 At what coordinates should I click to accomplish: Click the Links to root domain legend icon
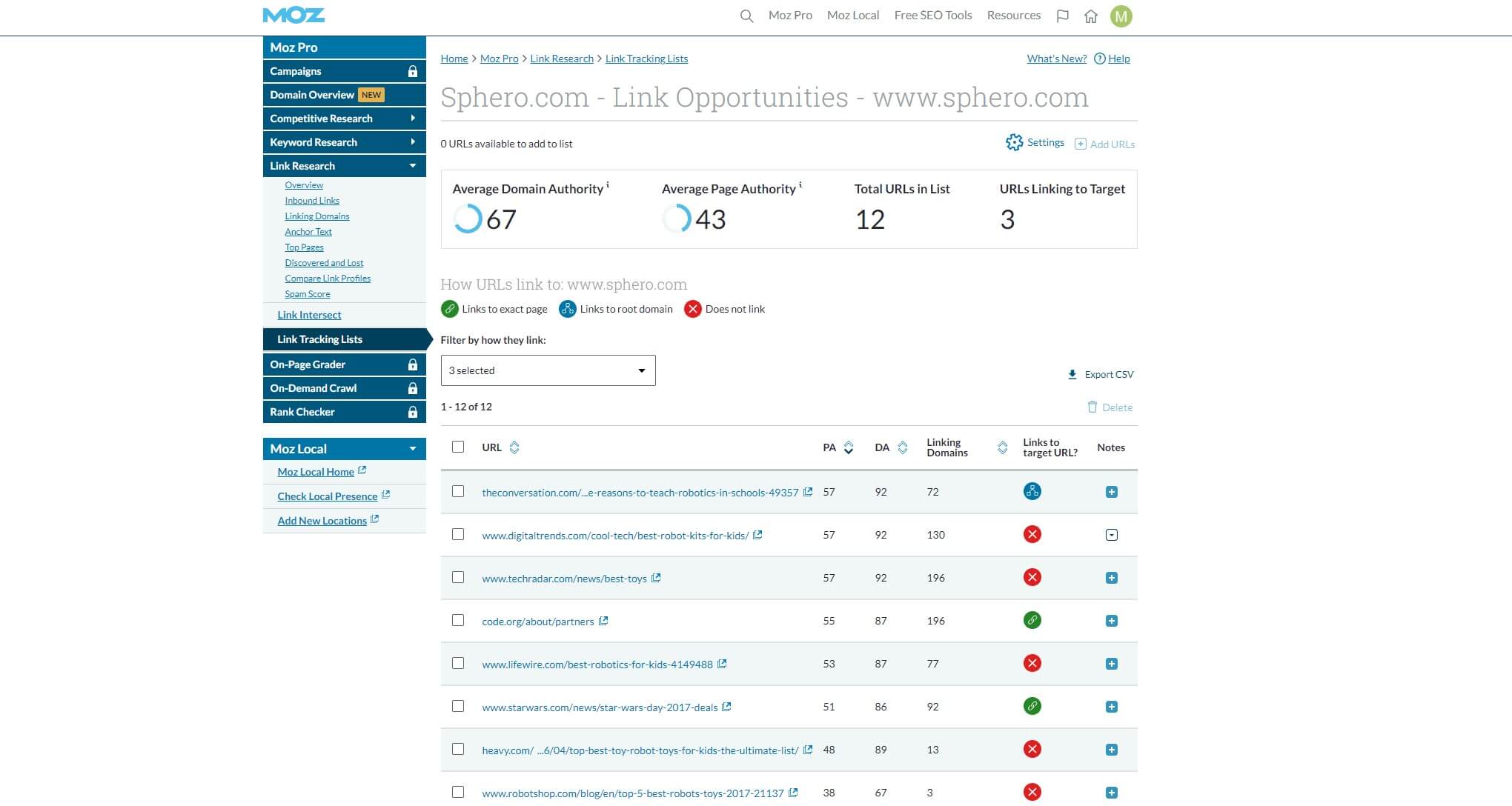tap(568, 309)
